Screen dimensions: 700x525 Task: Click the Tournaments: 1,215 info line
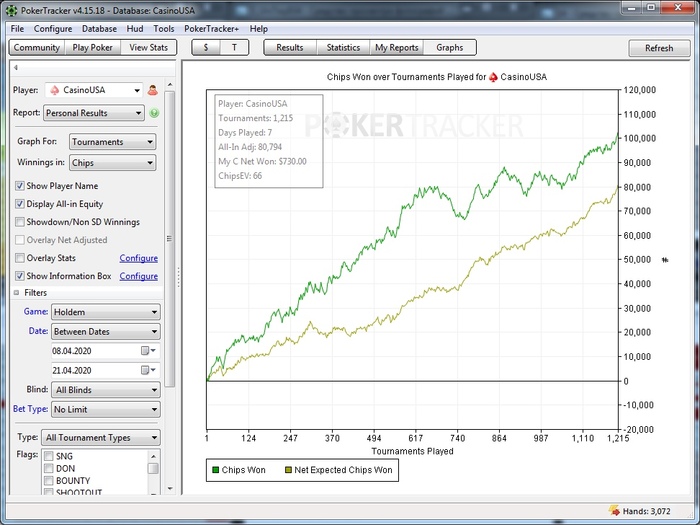click(x=255, y=118)
